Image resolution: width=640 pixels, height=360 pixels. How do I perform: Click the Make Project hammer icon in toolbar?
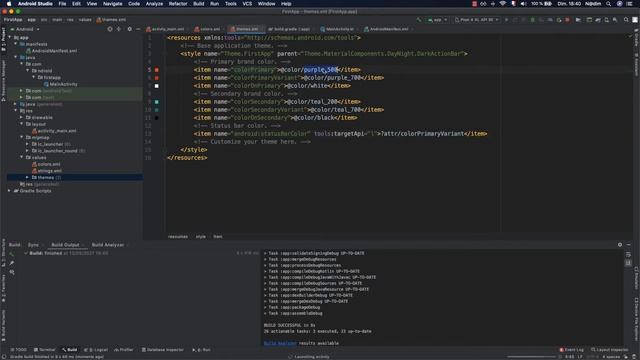[x=419, y=20]
